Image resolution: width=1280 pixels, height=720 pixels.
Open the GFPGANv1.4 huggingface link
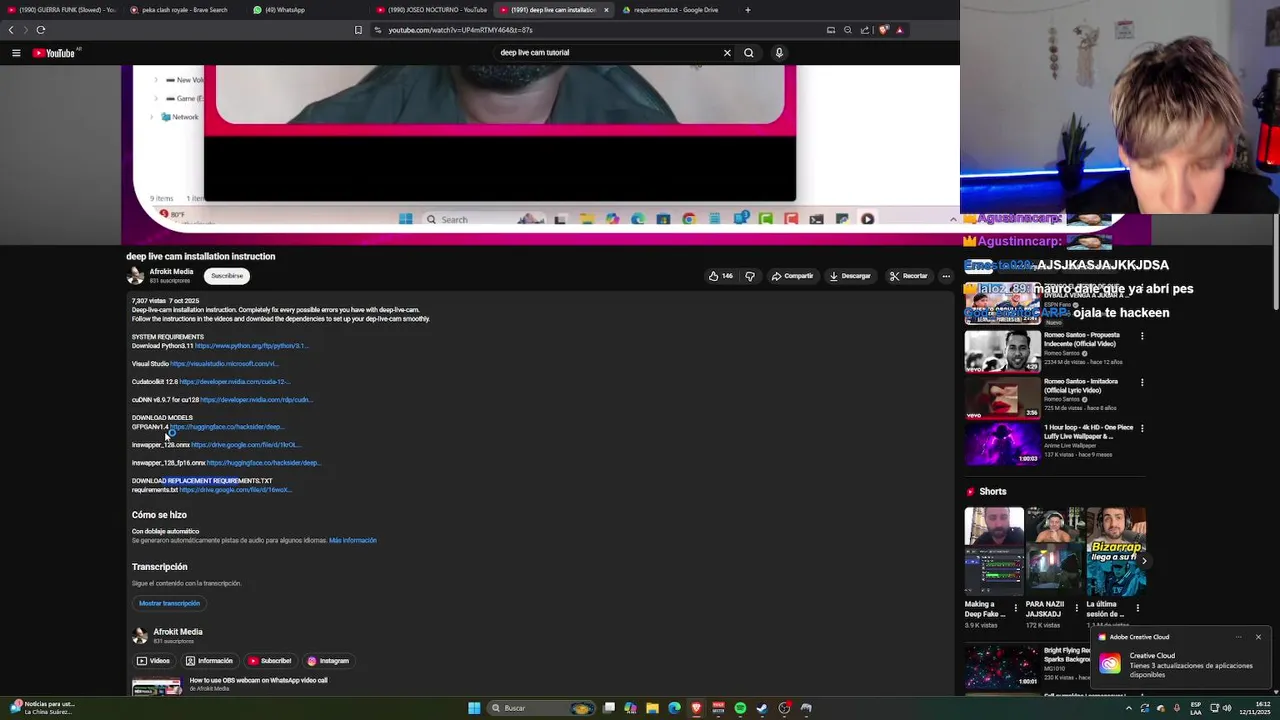tap(226, 427)
